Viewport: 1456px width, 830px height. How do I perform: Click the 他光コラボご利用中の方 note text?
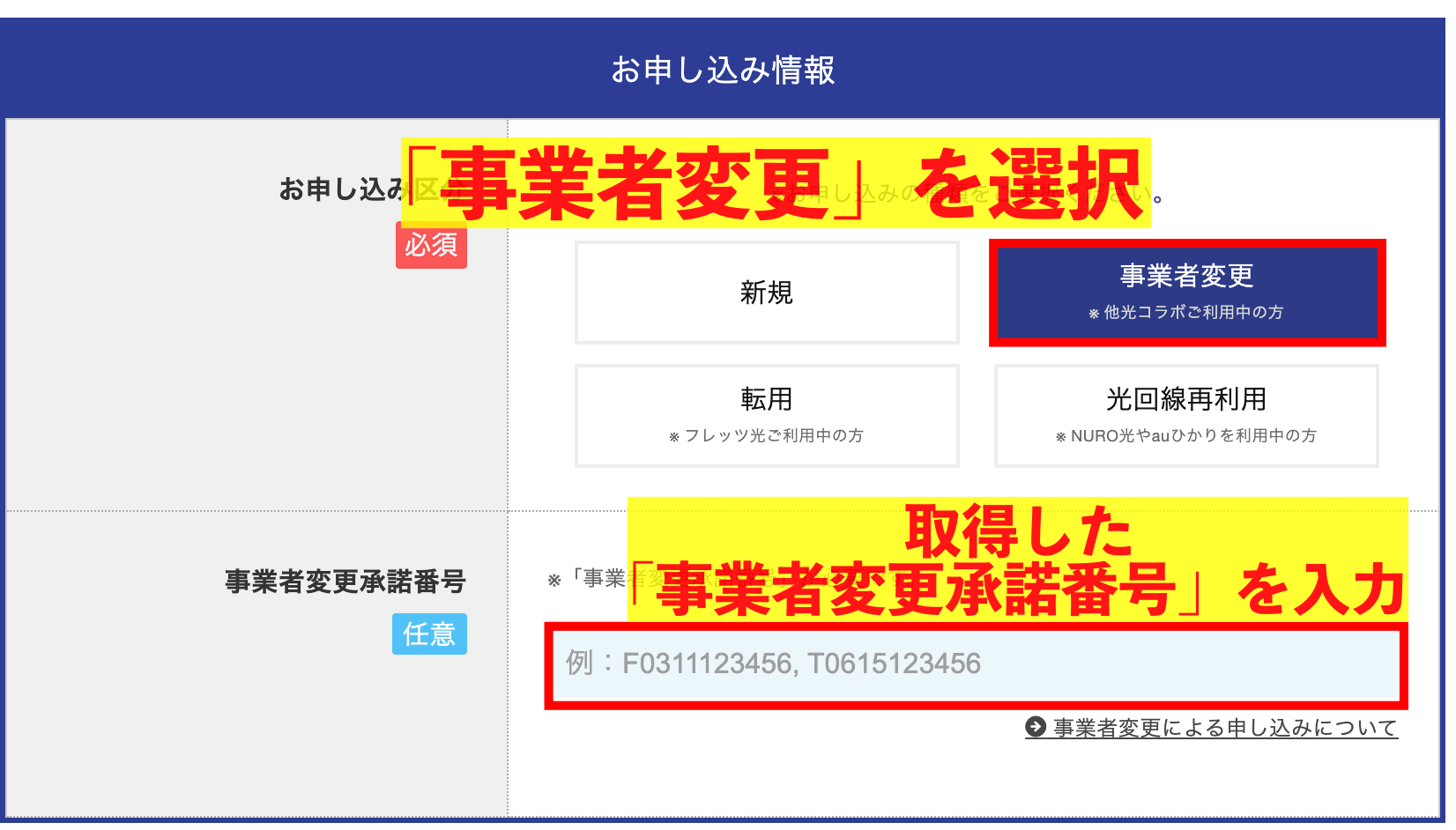pyautogui.click(x=1187, y=311)
